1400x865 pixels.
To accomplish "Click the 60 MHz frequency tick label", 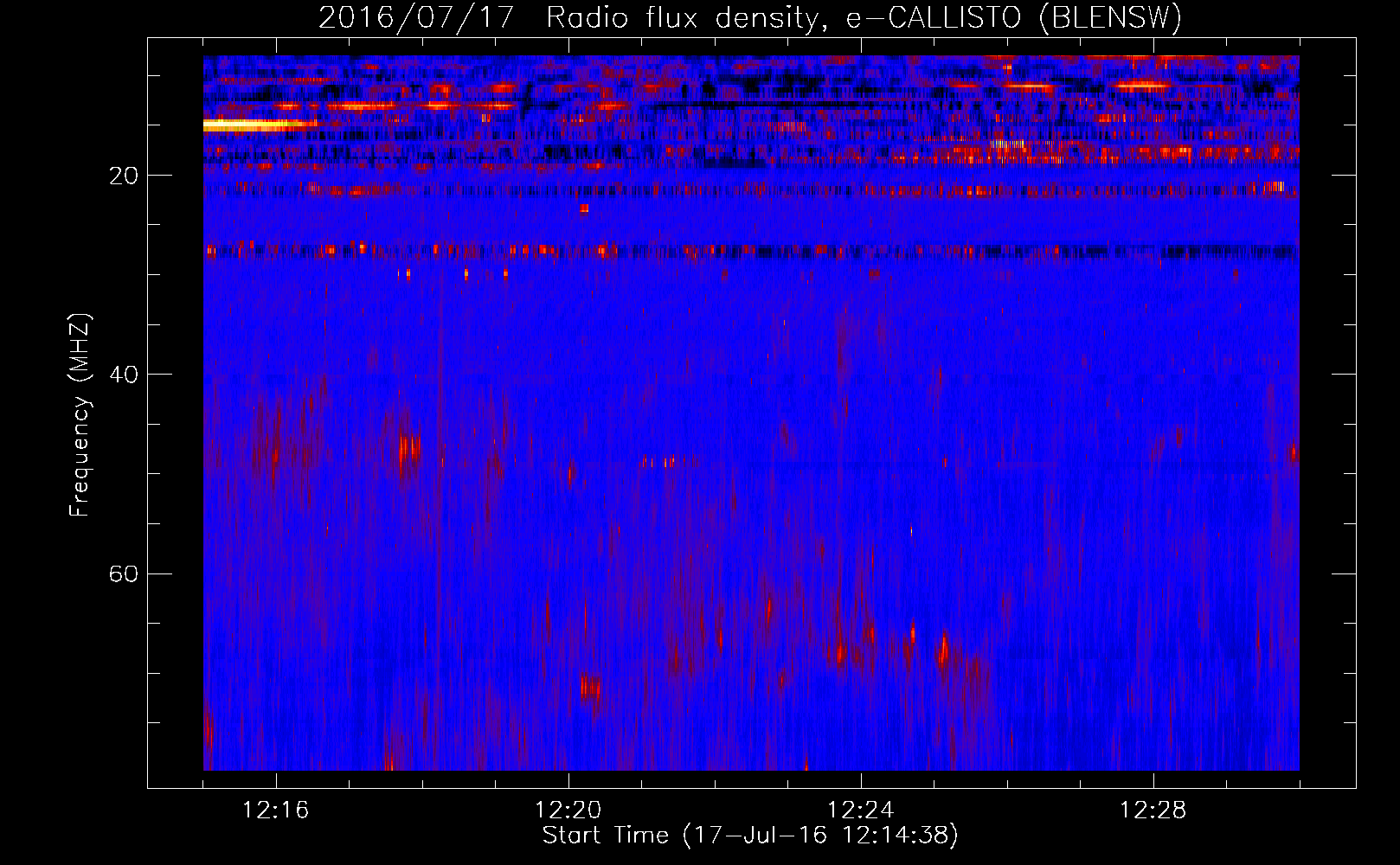I will (124, 574).
